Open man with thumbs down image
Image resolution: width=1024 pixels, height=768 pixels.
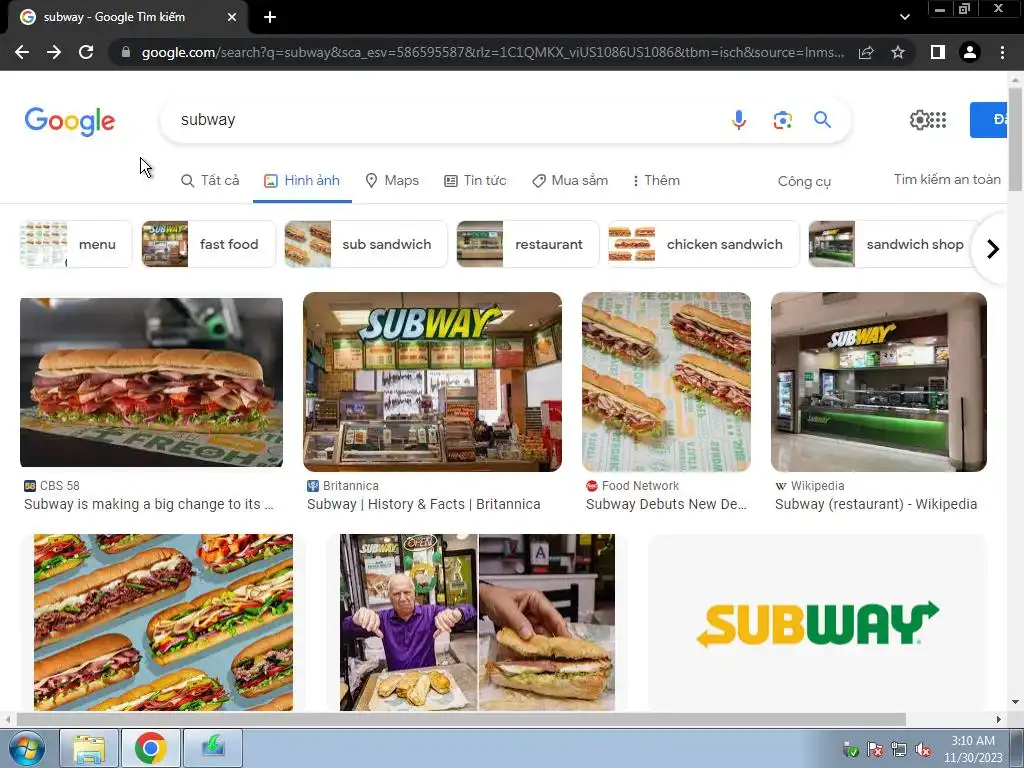coord(477,622)
